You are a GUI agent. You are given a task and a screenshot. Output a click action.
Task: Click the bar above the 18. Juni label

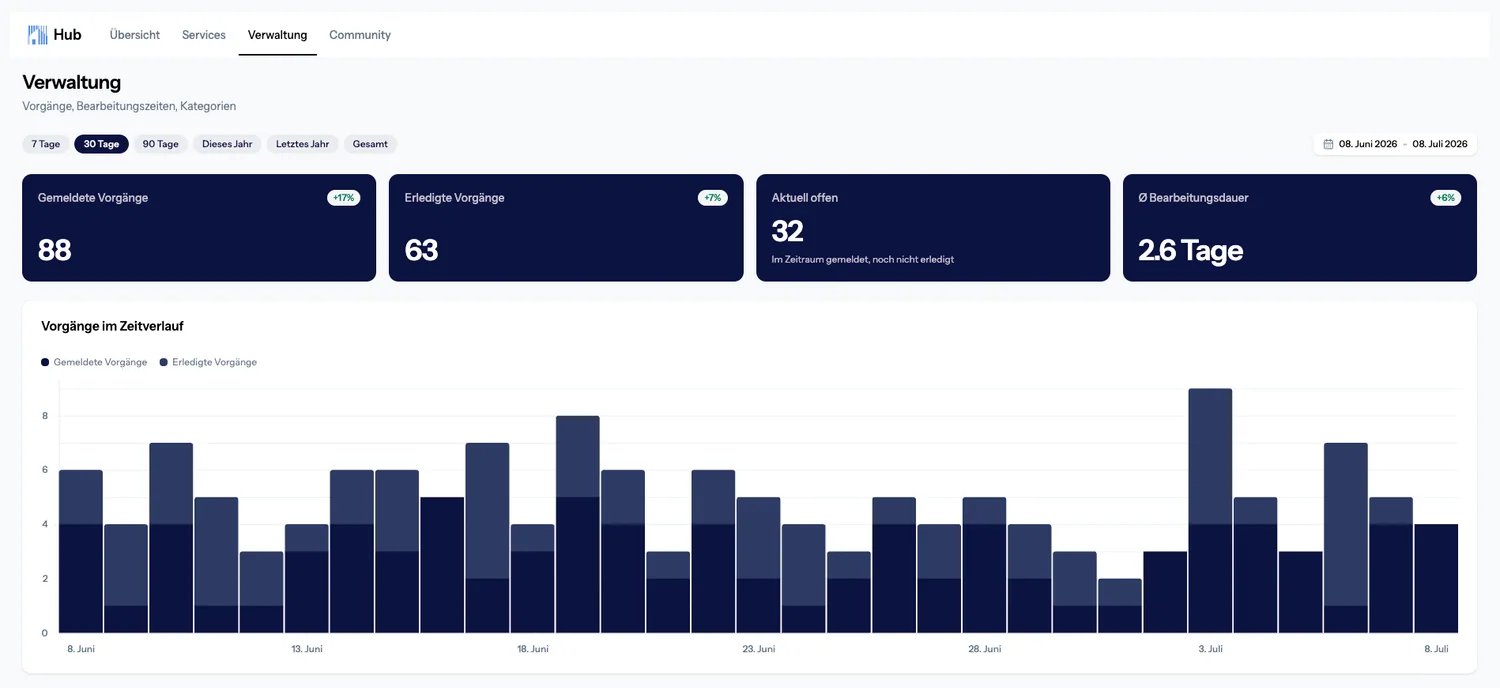(532, 578)
